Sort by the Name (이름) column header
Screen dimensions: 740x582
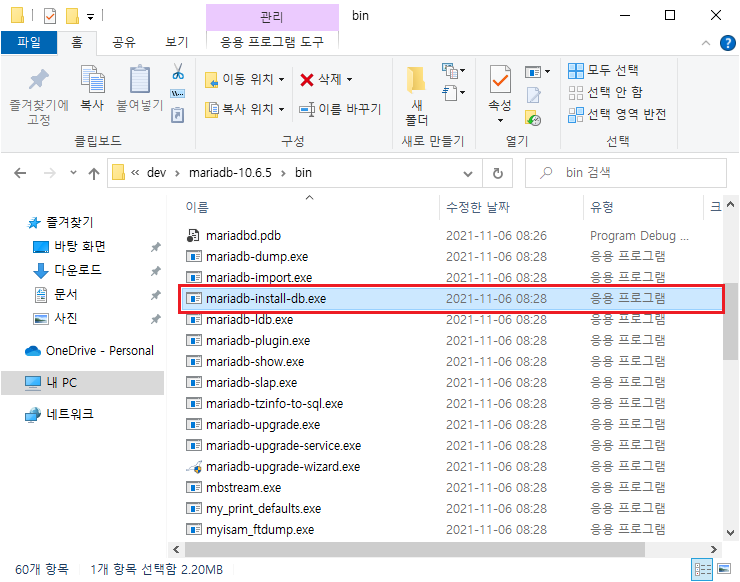point(197,207)
